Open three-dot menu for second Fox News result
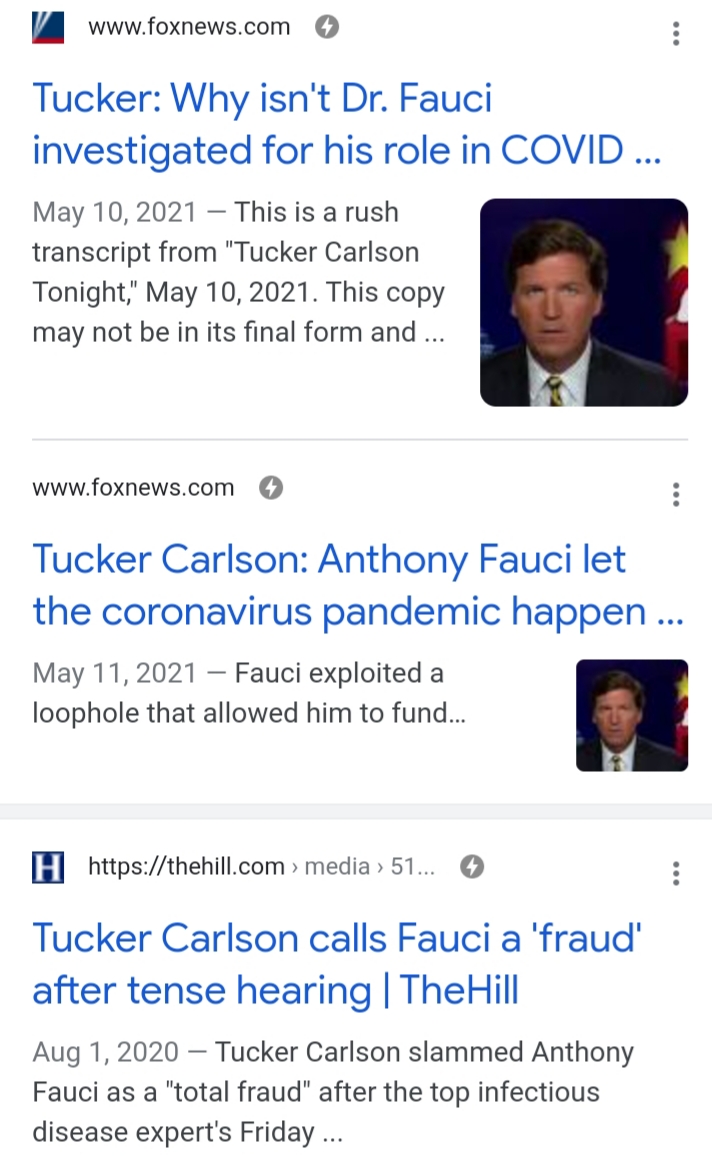 pos(677,494)
